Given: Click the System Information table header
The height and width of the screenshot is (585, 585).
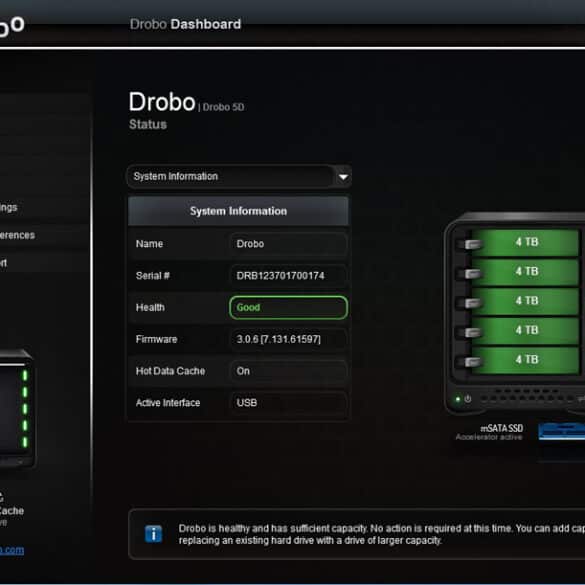Looking at the screenshot, I should point(238,211).
